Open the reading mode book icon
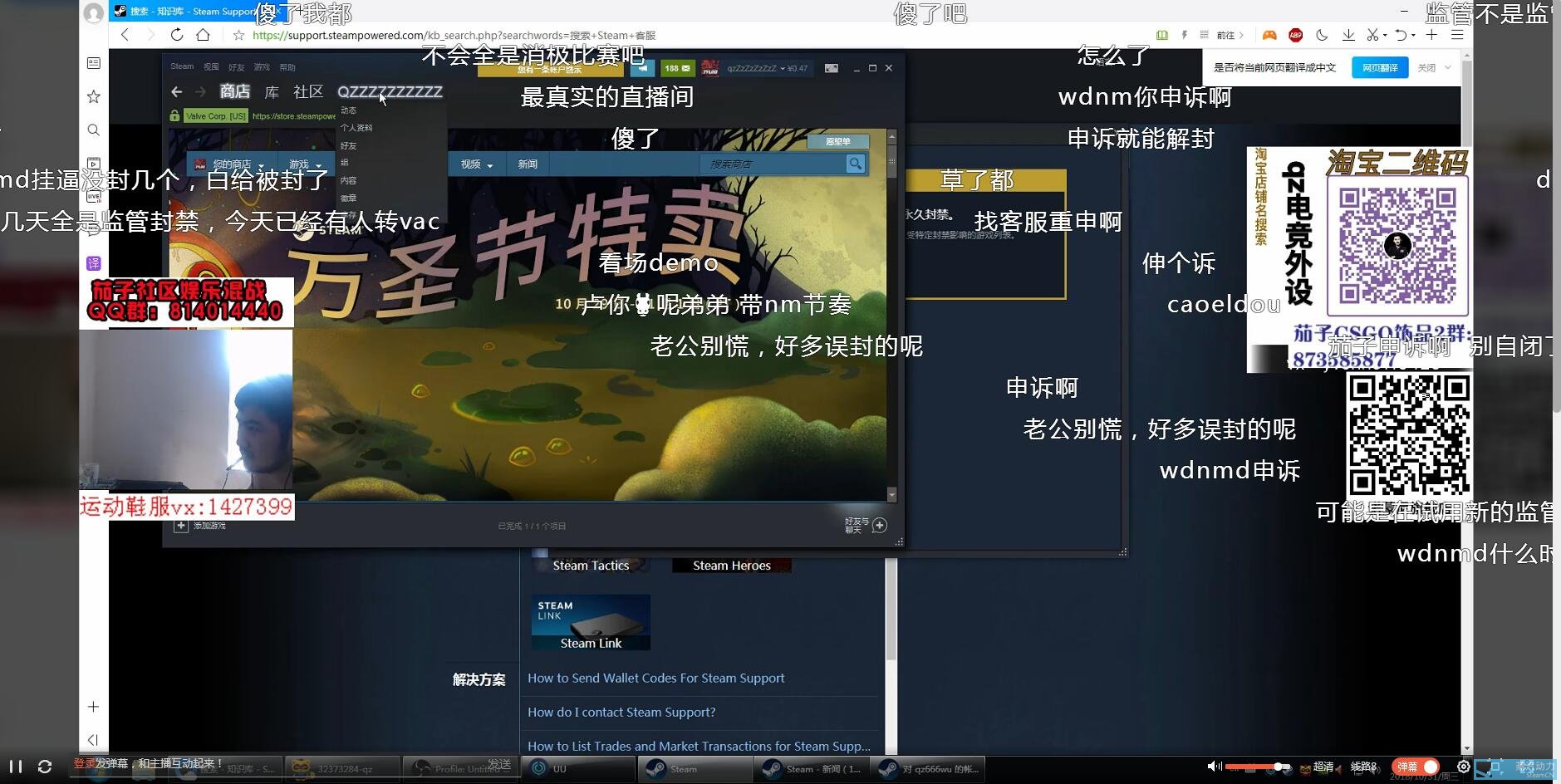1561x784 pixels. (x=1162, y=35)
